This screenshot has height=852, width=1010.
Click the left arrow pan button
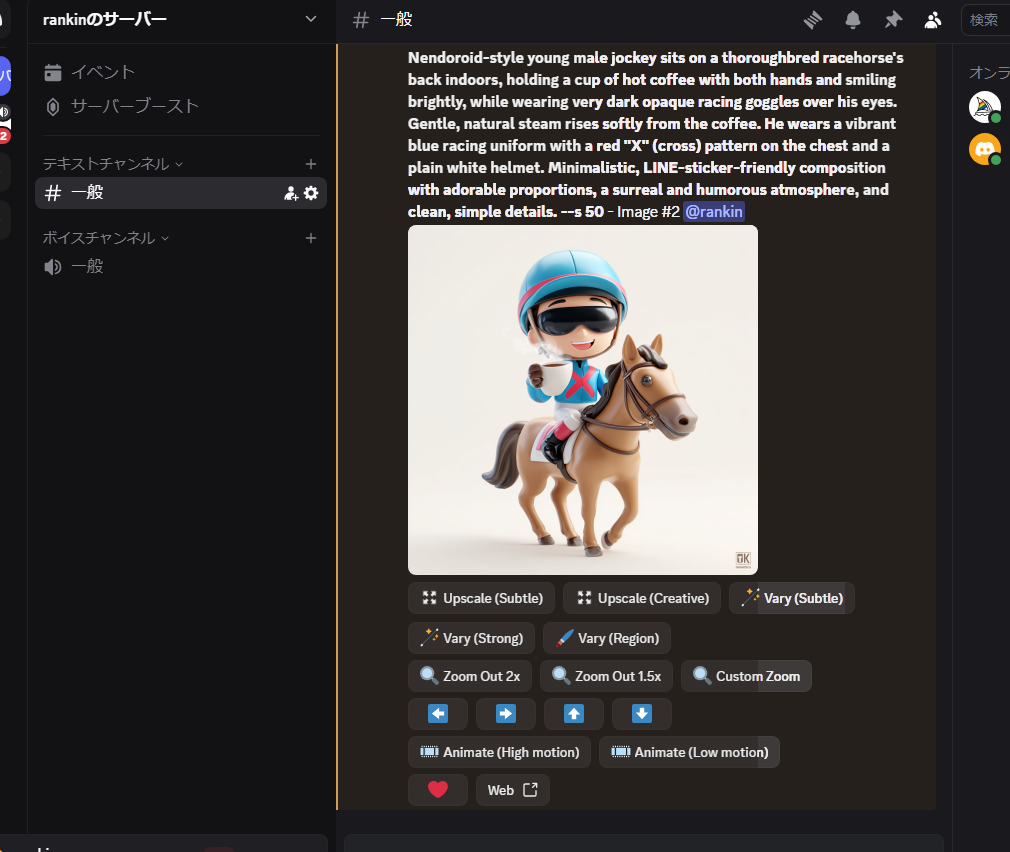click(x=437, y=714)
